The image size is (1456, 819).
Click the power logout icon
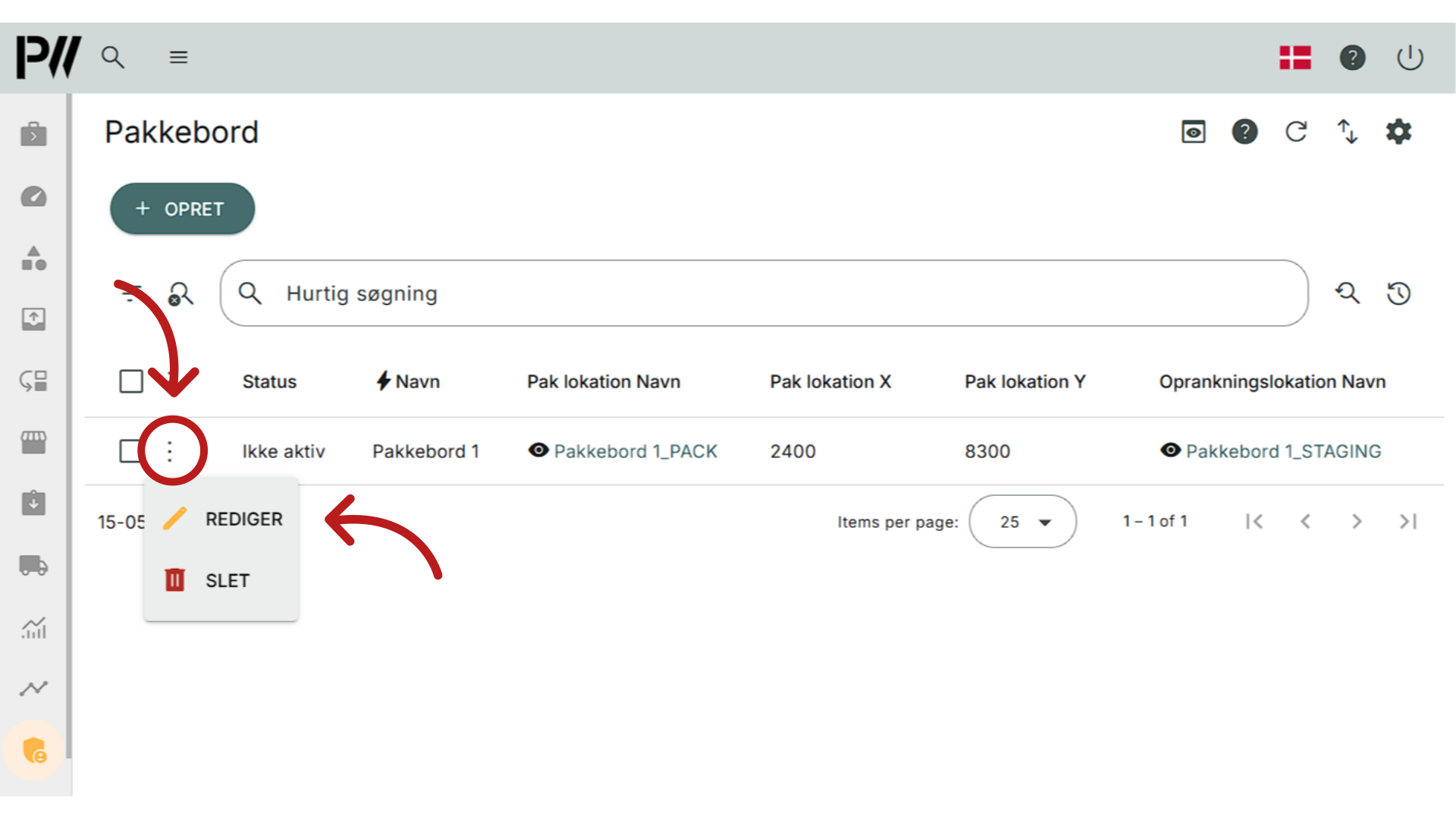pyautogui.click(x=1410, y=58)
